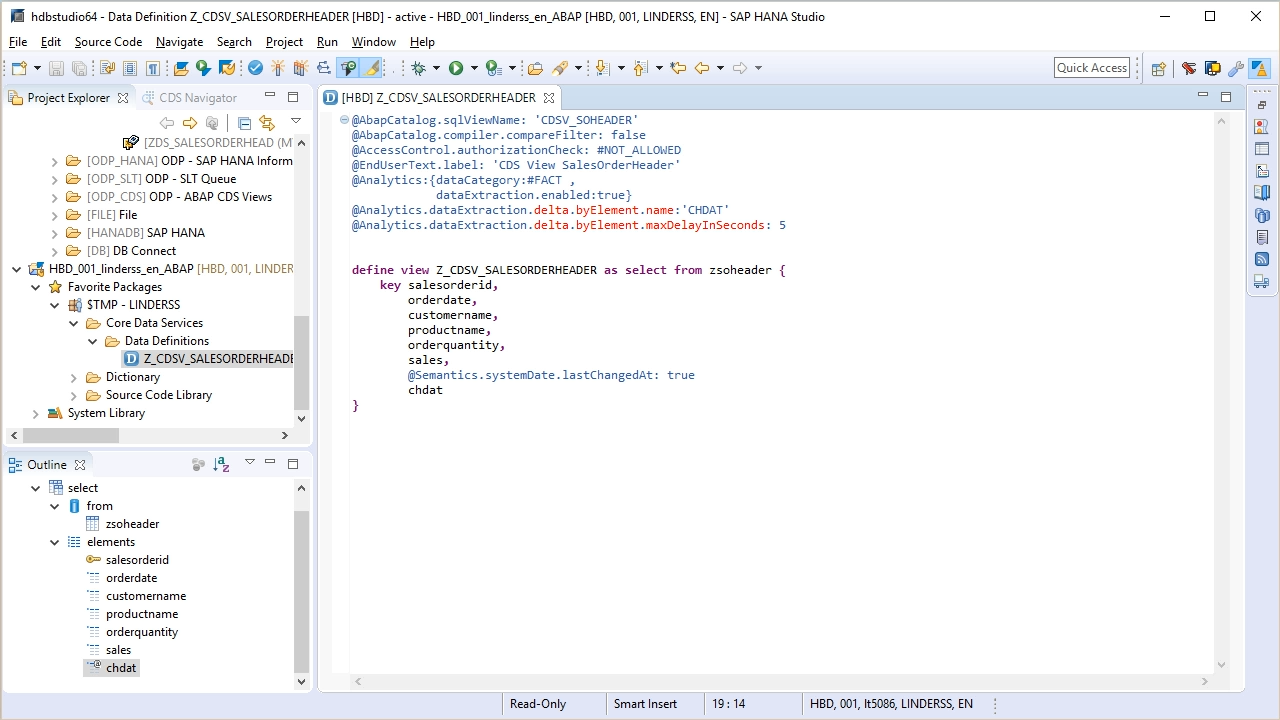Select the Z_CDSV_SALESORDERHEADER data definition

[209, 359]
